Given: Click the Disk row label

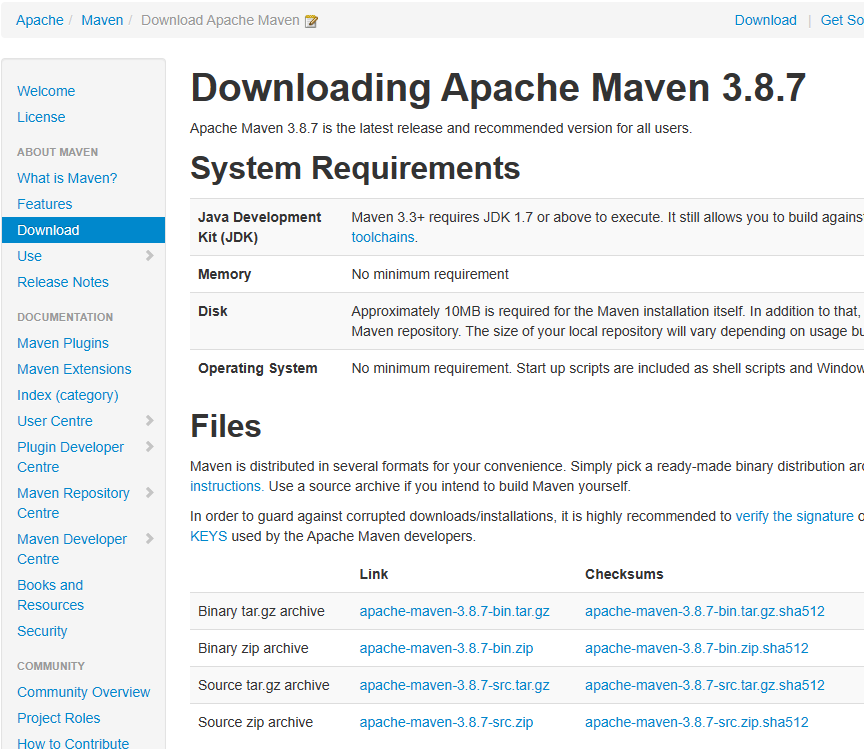Looking at the screenshot, I should pos(213,311).
